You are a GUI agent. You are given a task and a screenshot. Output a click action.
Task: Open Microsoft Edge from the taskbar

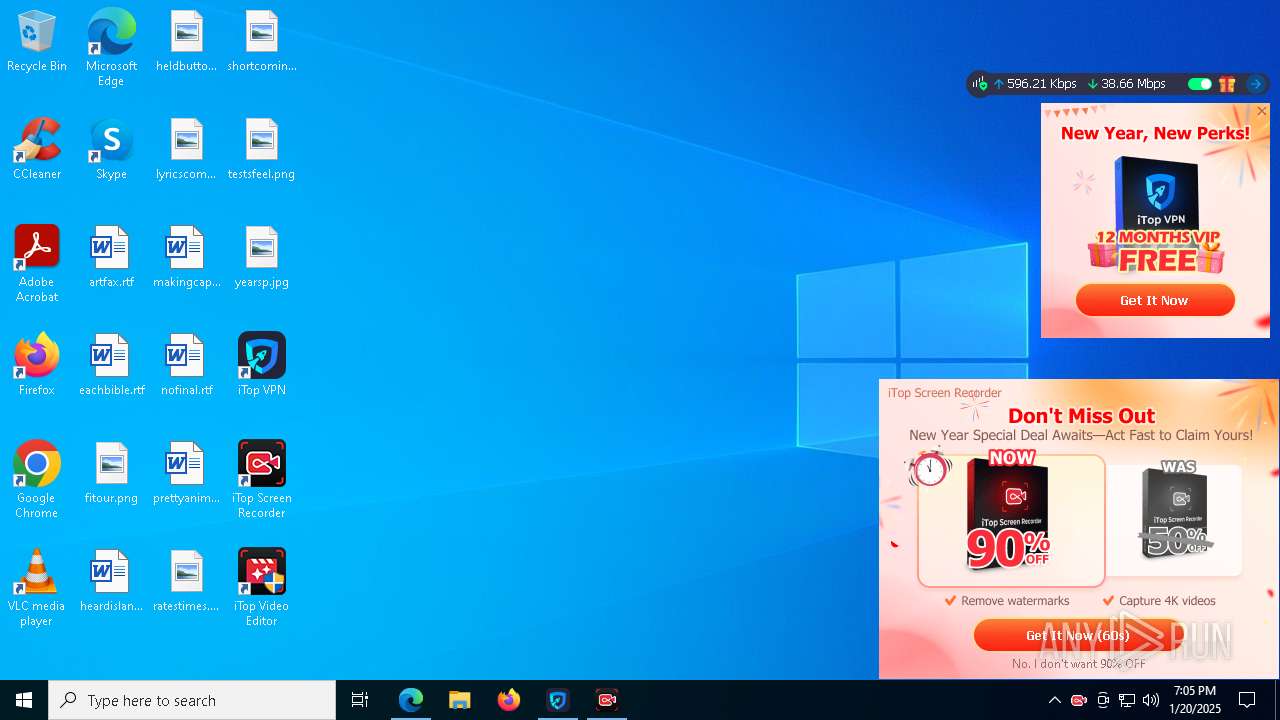coord(411,700)
